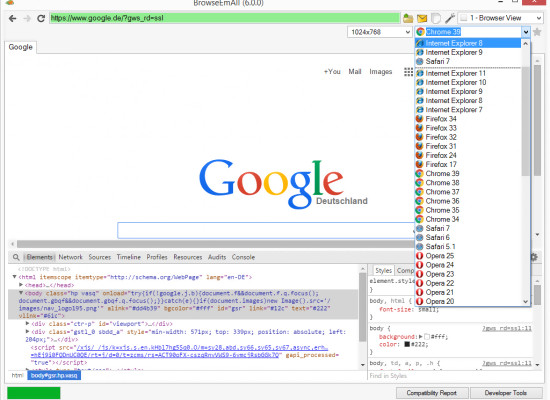550x400 pixels.
Task: Pick Opera 23 from browser list
Action: click(468, 274)
